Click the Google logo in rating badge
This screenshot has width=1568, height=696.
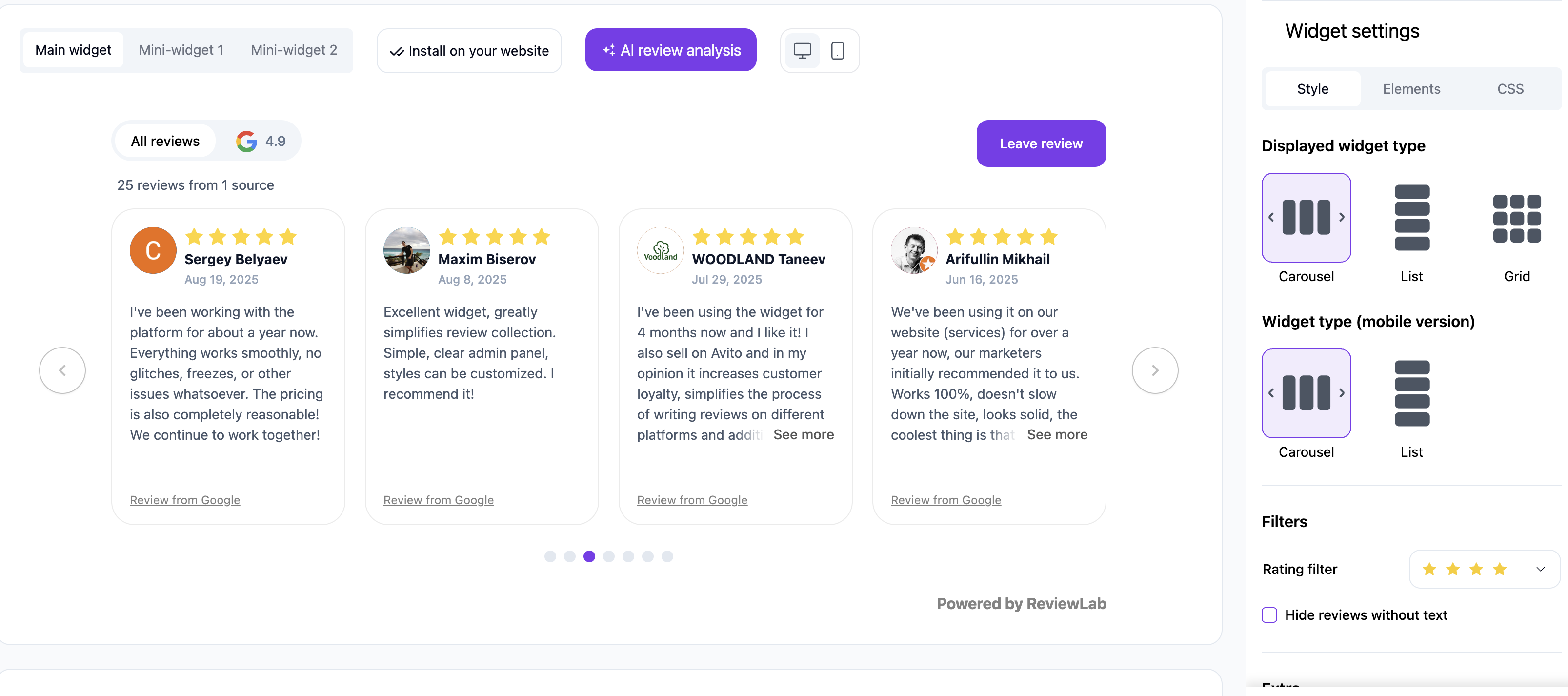point(246,141)
